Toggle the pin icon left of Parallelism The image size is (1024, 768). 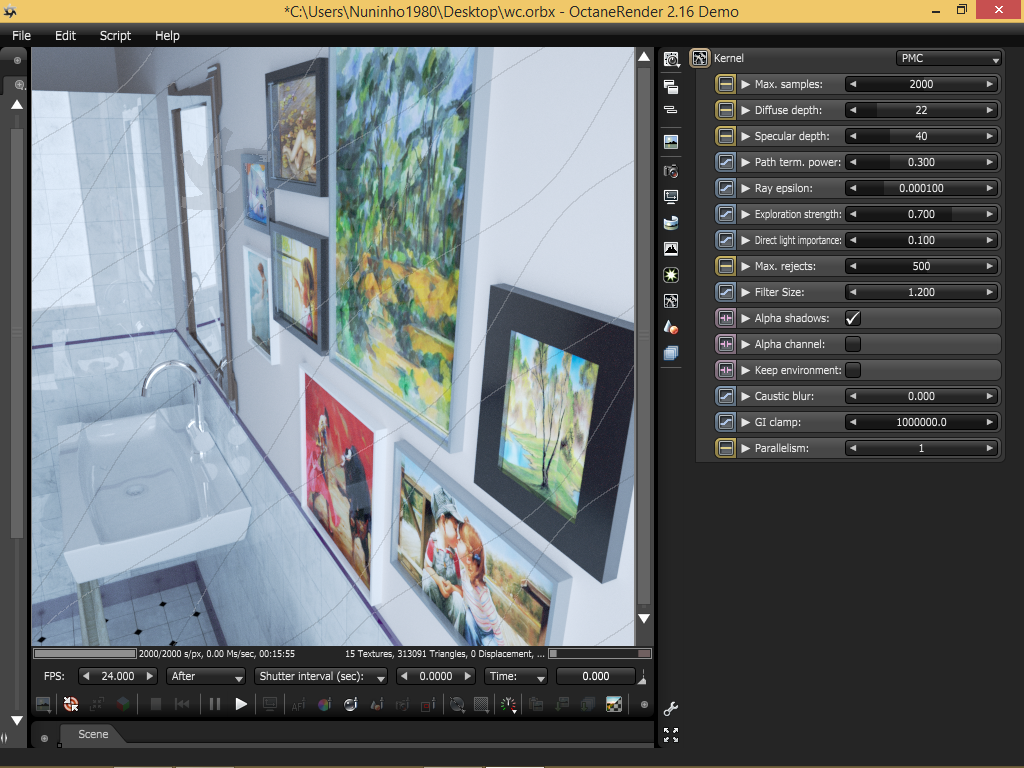pos(726,448)
